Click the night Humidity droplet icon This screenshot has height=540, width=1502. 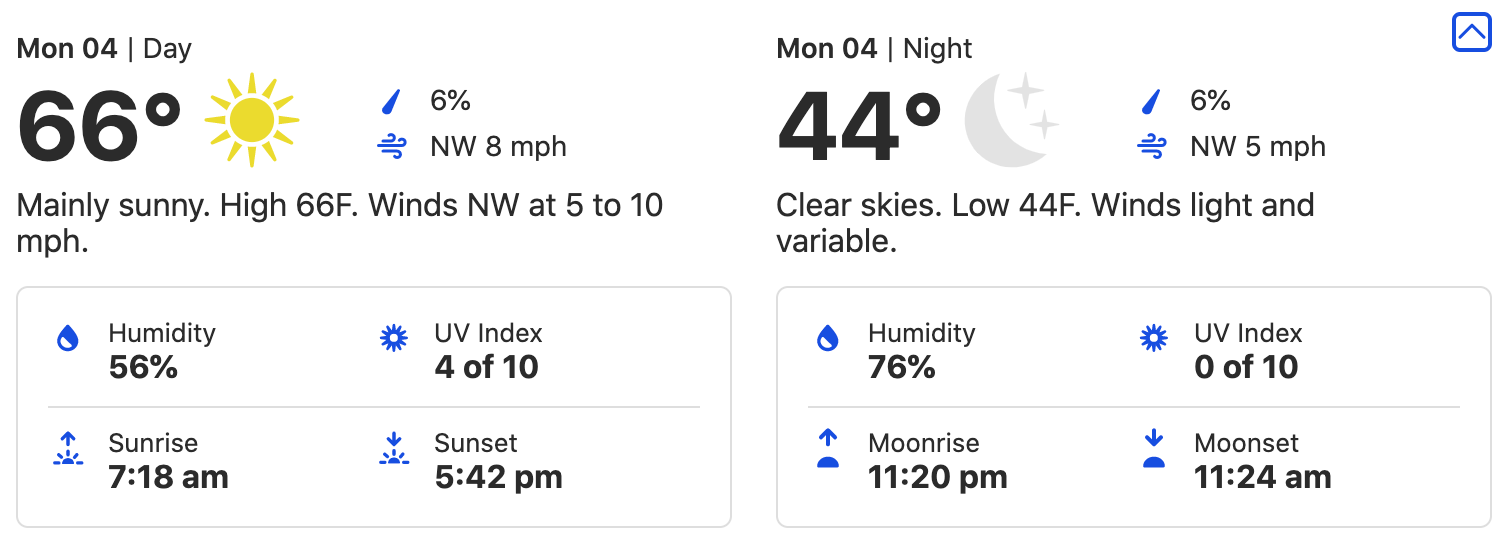click(827, 339)
